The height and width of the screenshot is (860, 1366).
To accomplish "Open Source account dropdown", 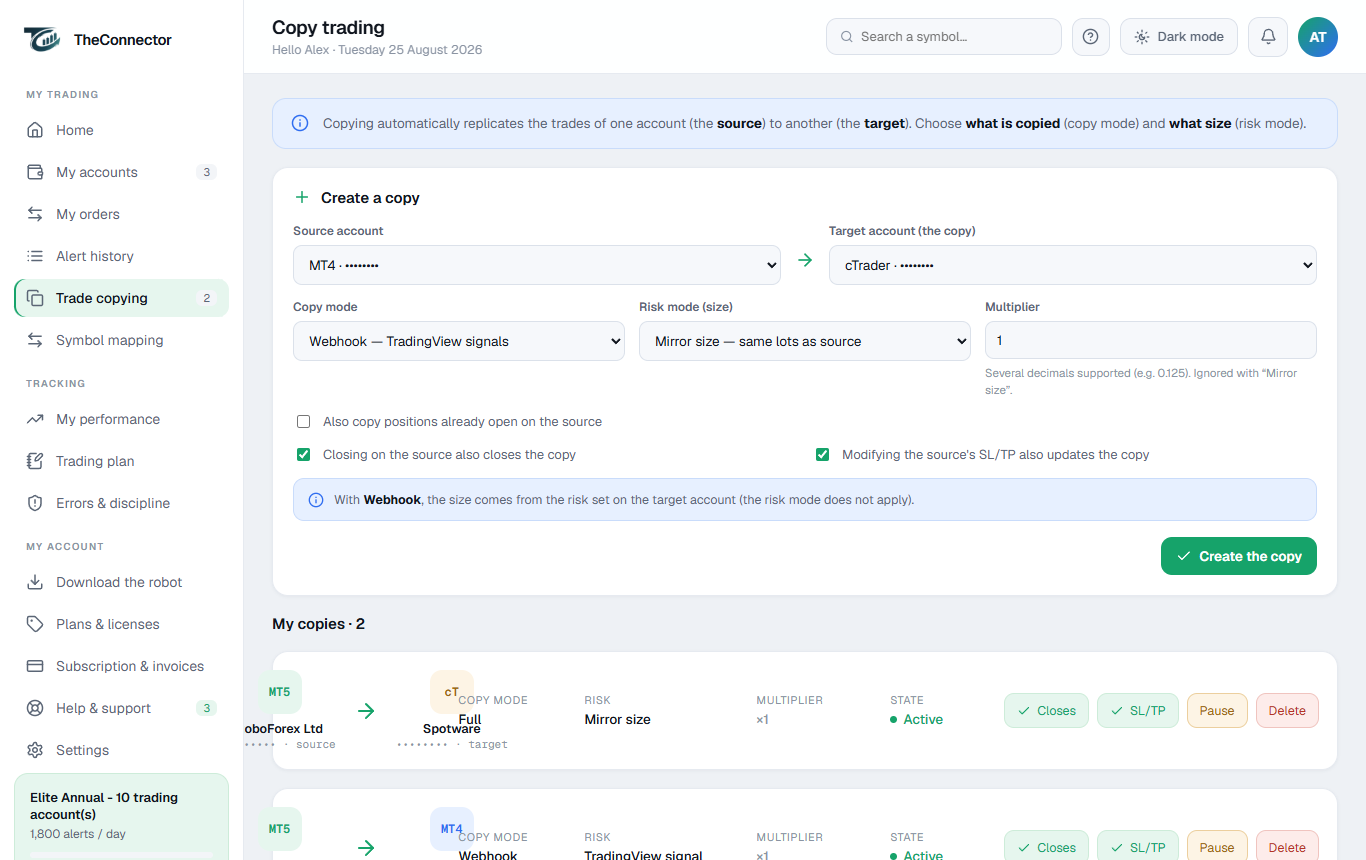I will coord(537,265).
